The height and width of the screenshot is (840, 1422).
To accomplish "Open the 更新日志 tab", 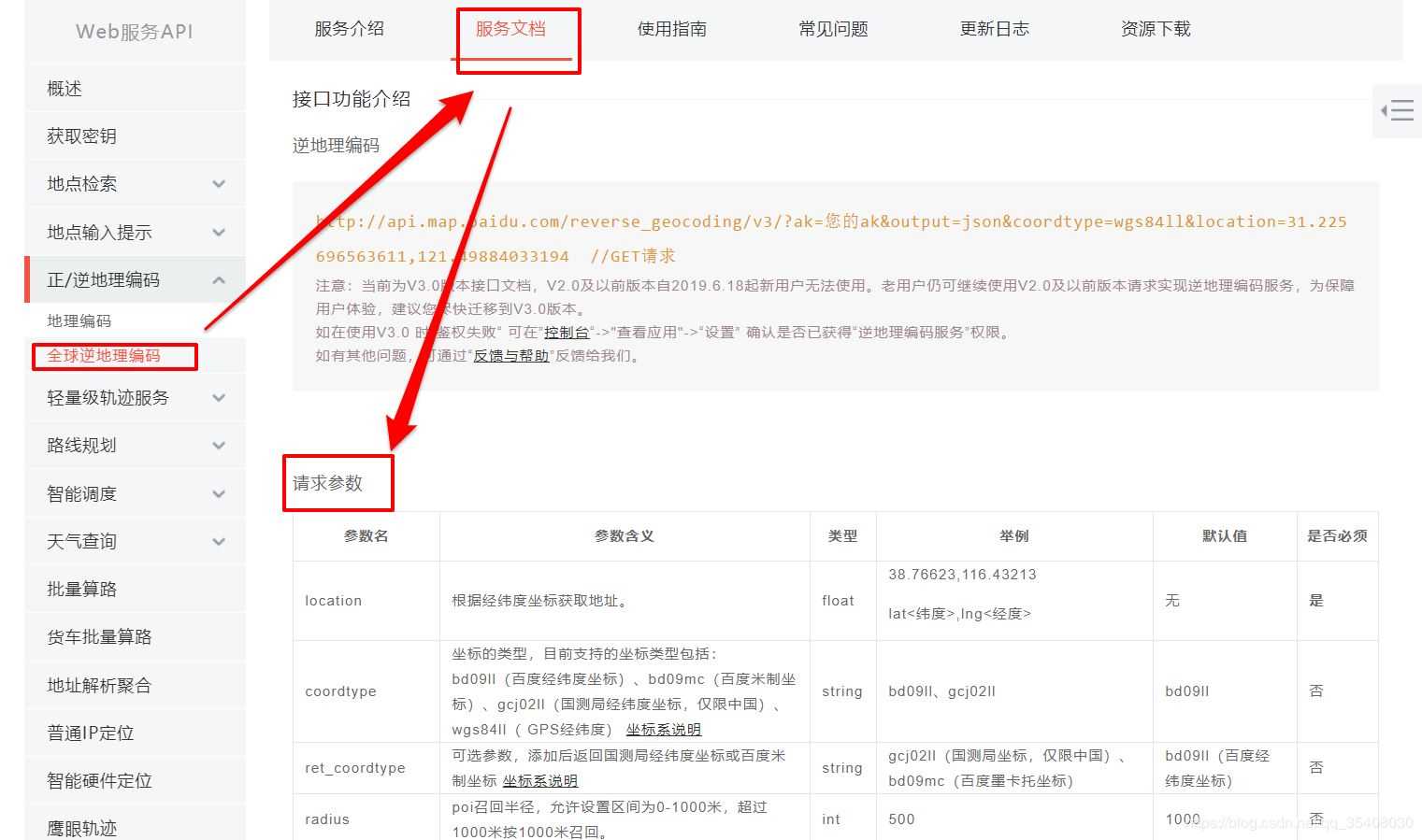I will (994, 29).
